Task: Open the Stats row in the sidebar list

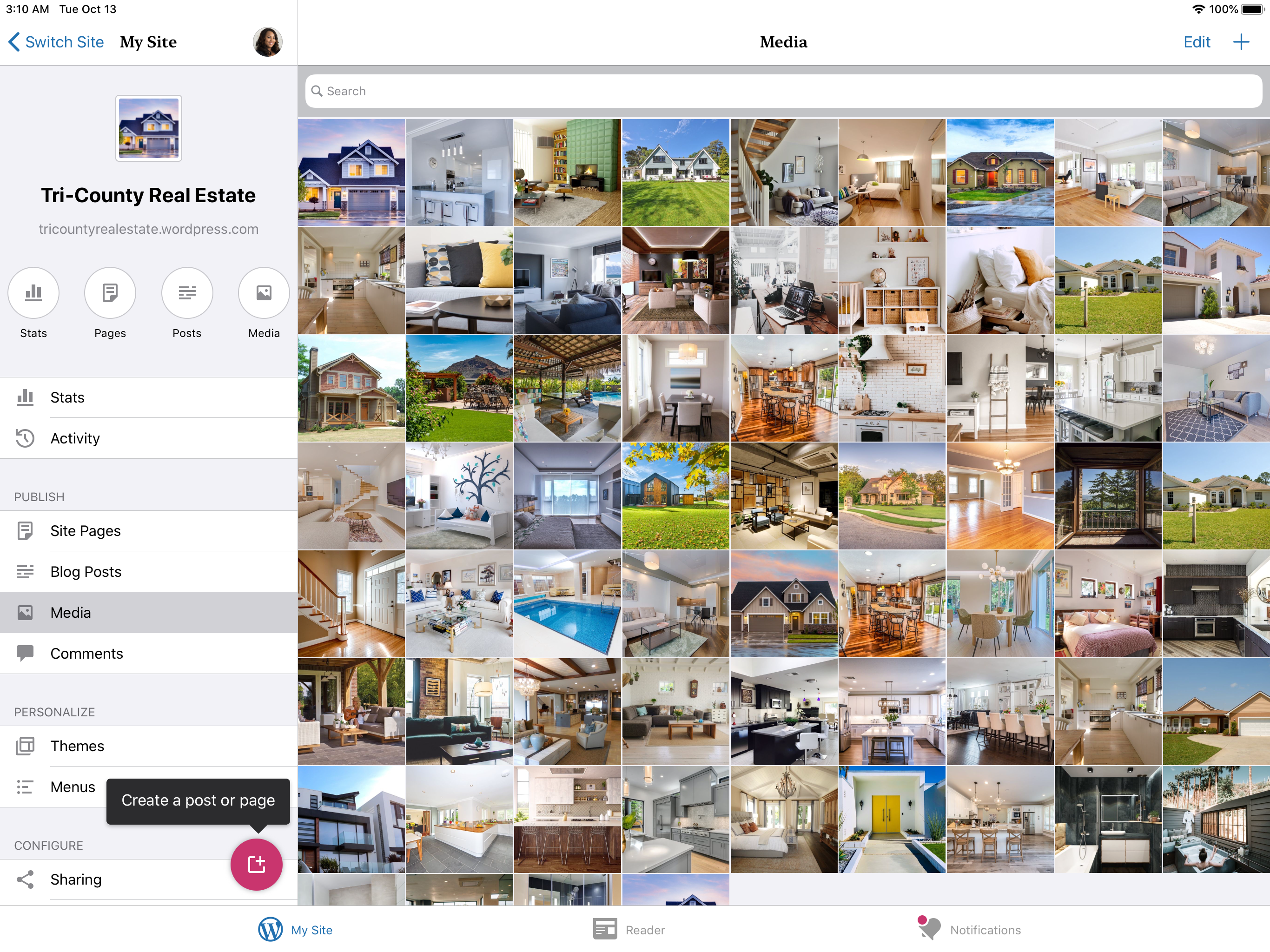Action: 149,397
